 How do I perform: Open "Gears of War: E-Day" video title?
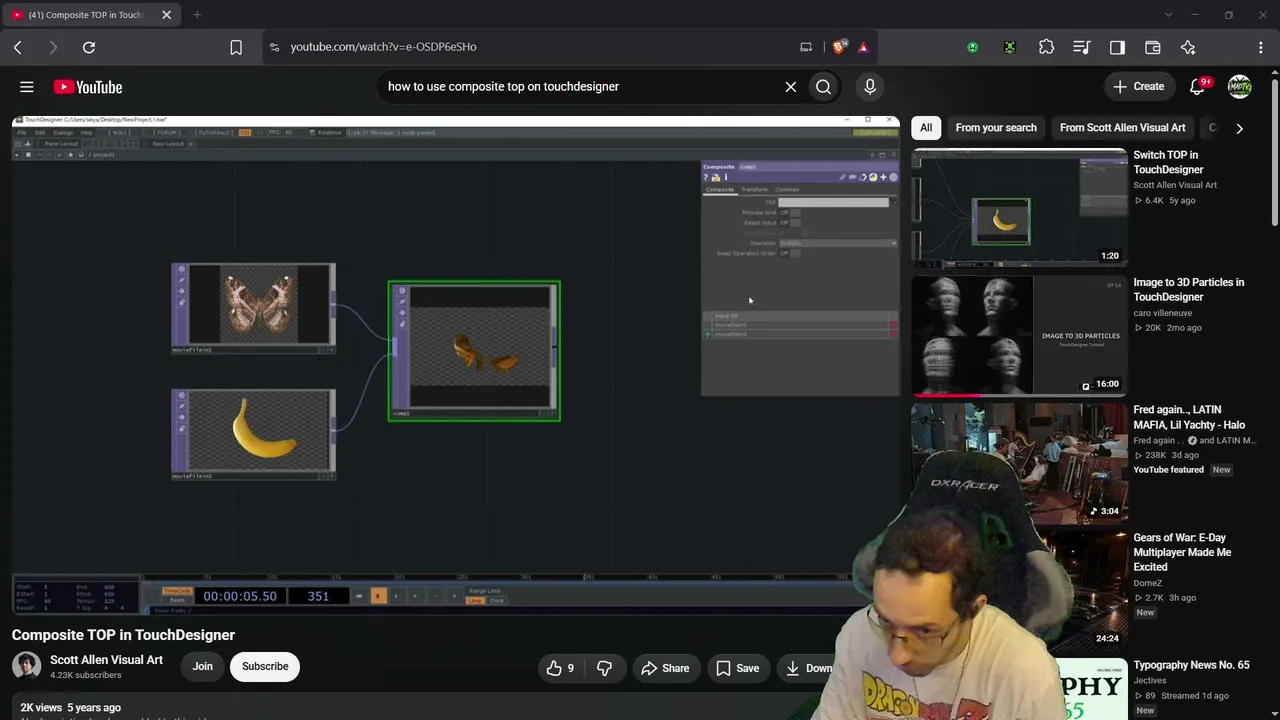click(1182, 552)
